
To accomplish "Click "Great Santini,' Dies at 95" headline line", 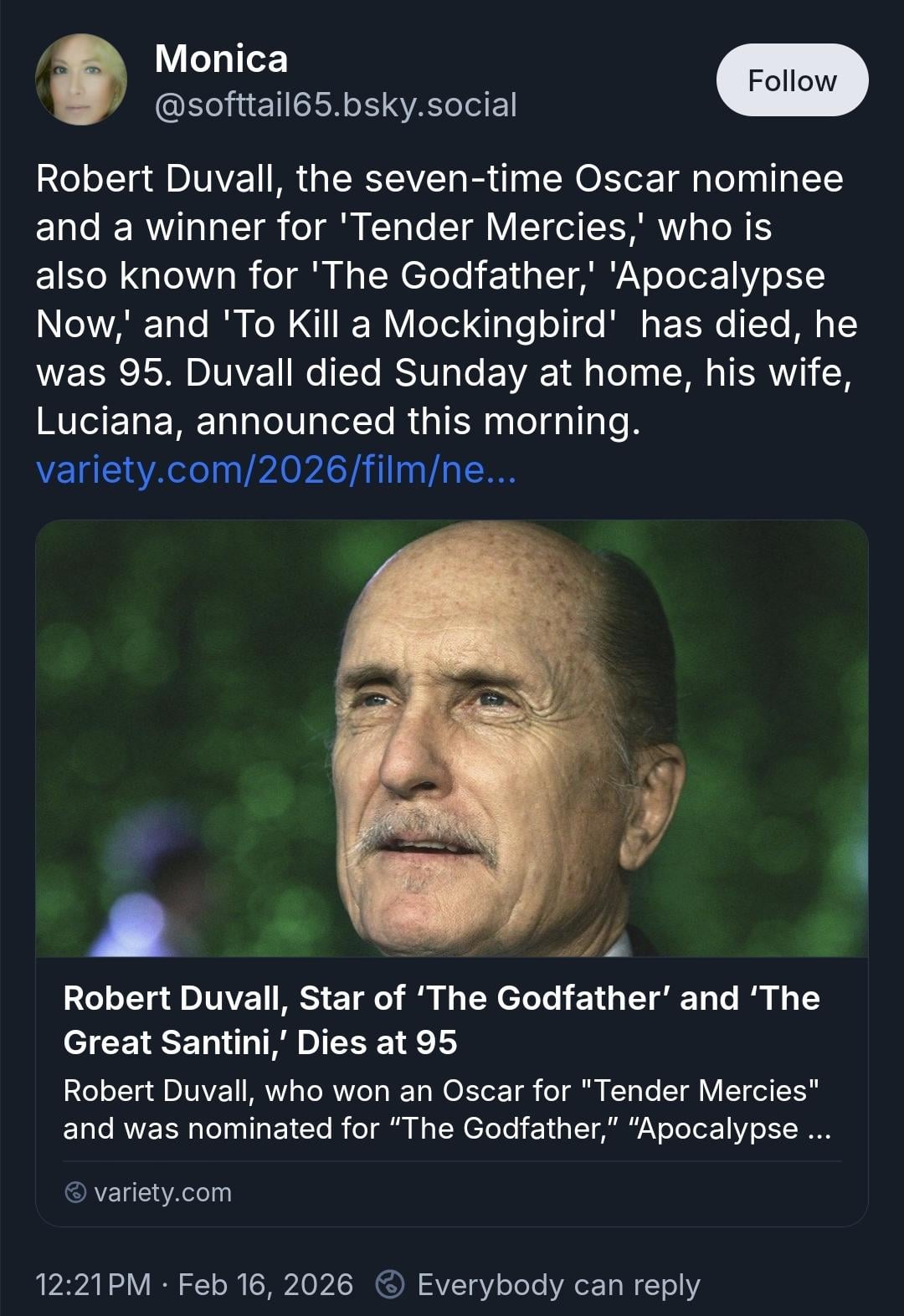I will pos(260,1042).
